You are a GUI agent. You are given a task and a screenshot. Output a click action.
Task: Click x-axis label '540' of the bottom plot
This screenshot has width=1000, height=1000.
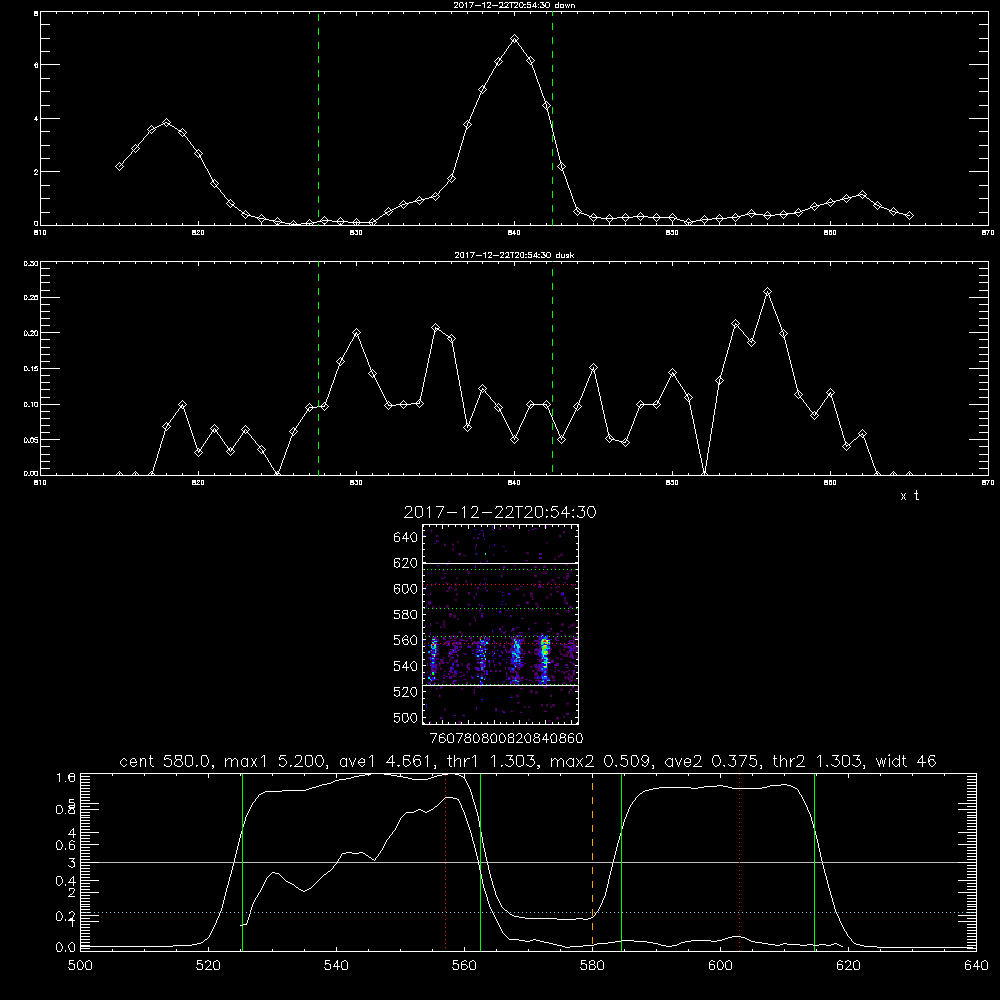(x=336, y=966)
